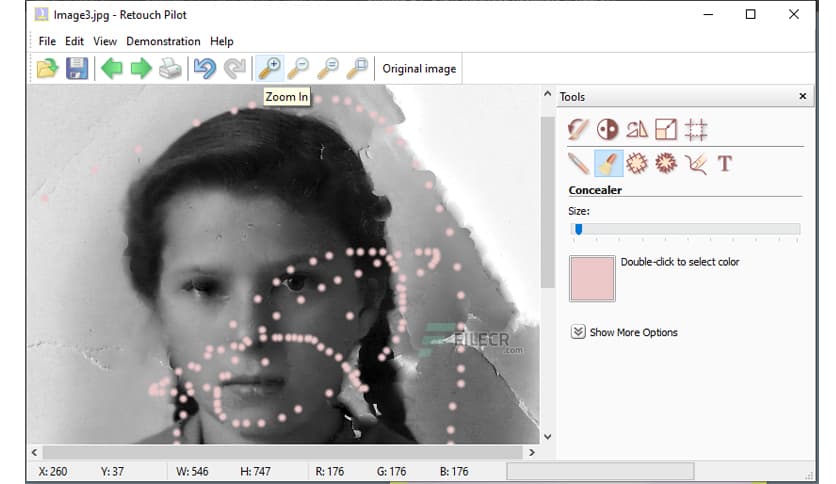Open the View menu
836x484 pixels.
[104, 41]
